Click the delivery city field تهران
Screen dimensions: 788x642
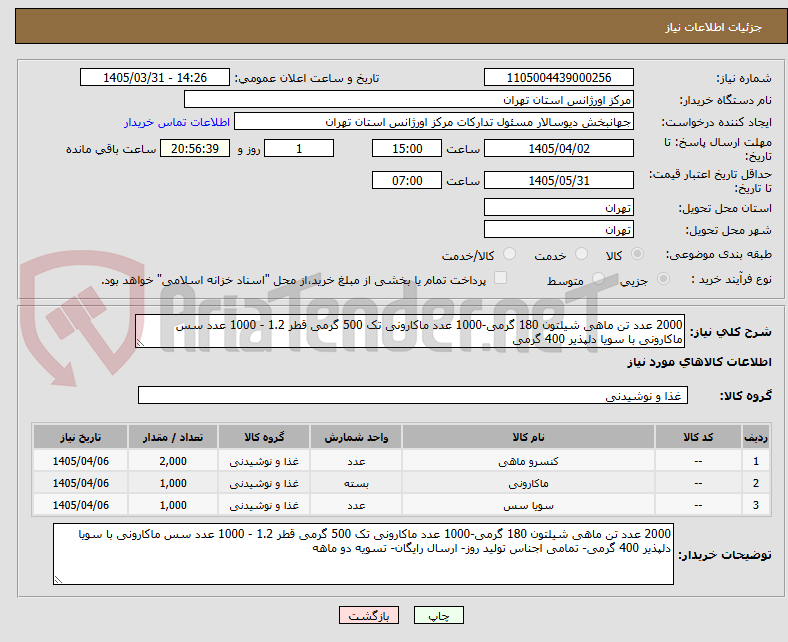(559, 229)
